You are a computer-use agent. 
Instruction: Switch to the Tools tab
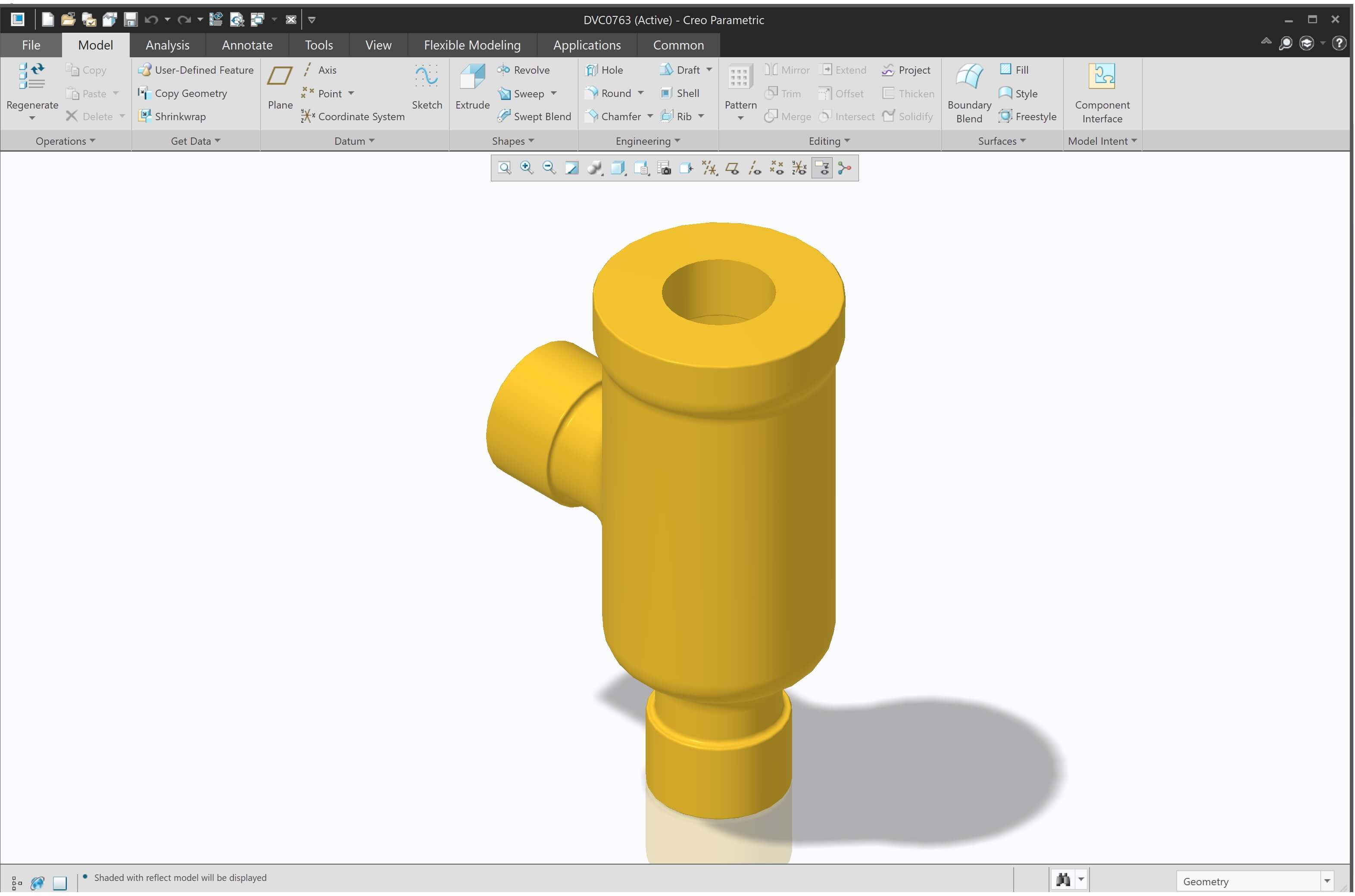tap(318, 45)
